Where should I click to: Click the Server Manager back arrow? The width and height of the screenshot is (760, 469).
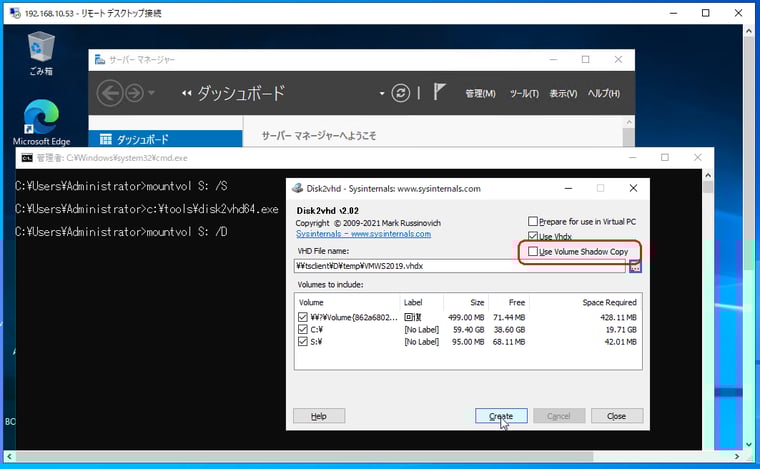[x=110, y=93]
